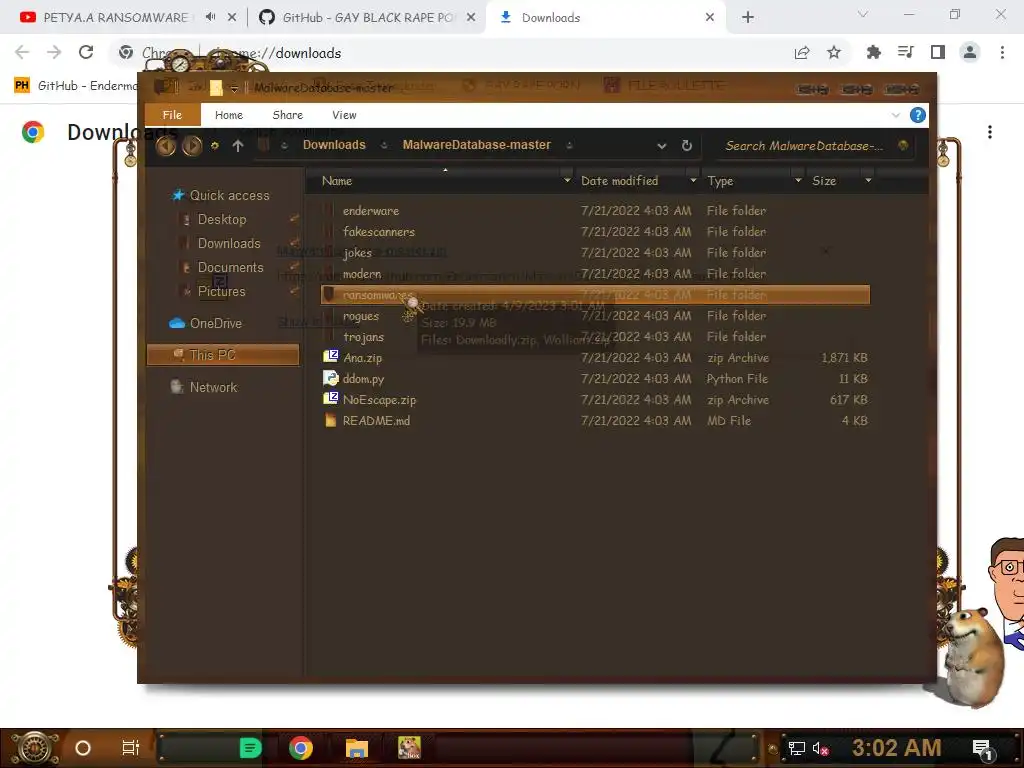Open the Type column filter dropdown
This screenshot has height=768, width=1024.
[x=797, y=181]
